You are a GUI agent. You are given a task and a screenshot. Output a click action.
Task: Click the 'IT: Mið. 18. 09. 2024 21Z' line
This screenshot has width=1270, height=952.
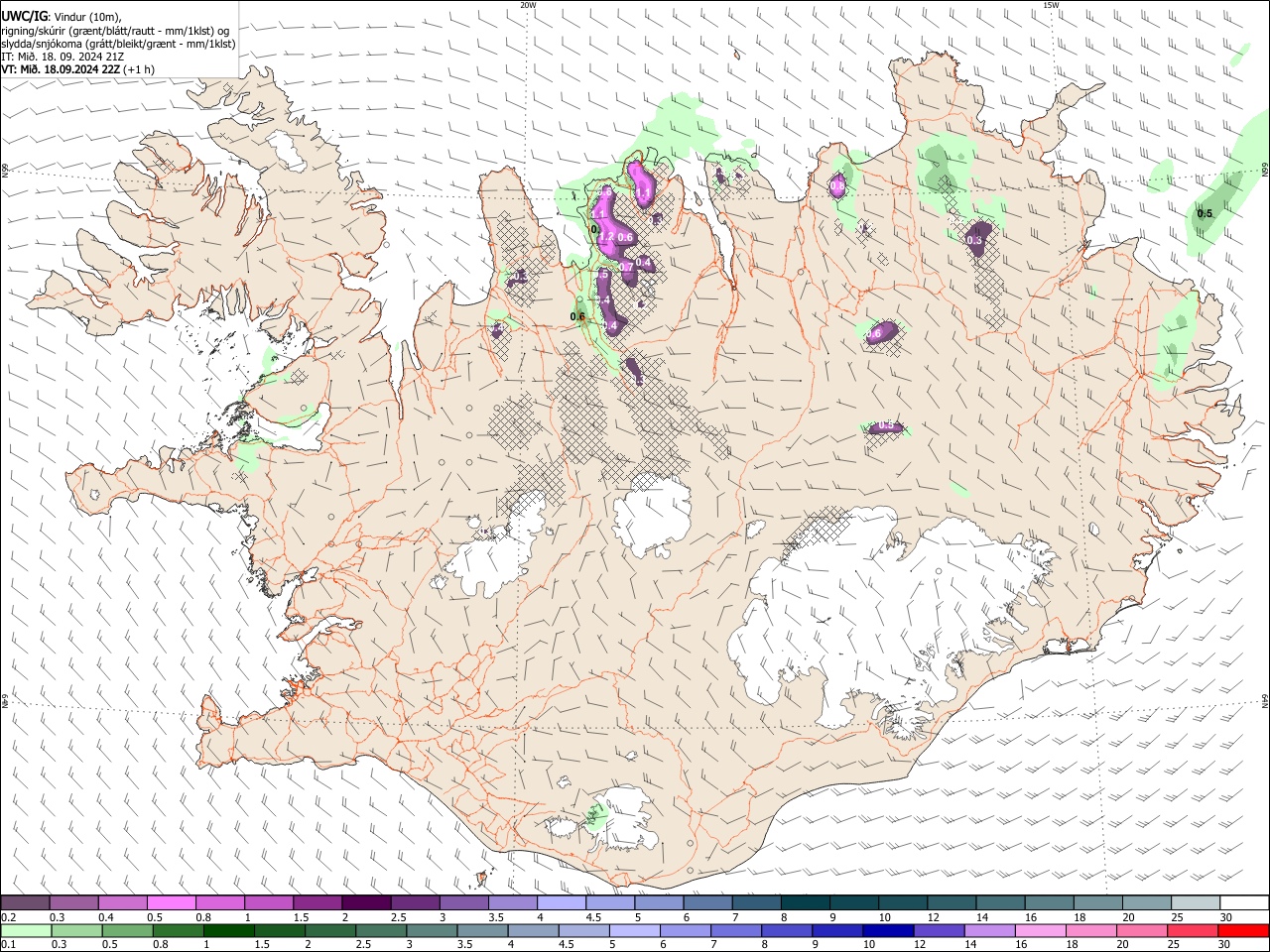tap(63, 57)
